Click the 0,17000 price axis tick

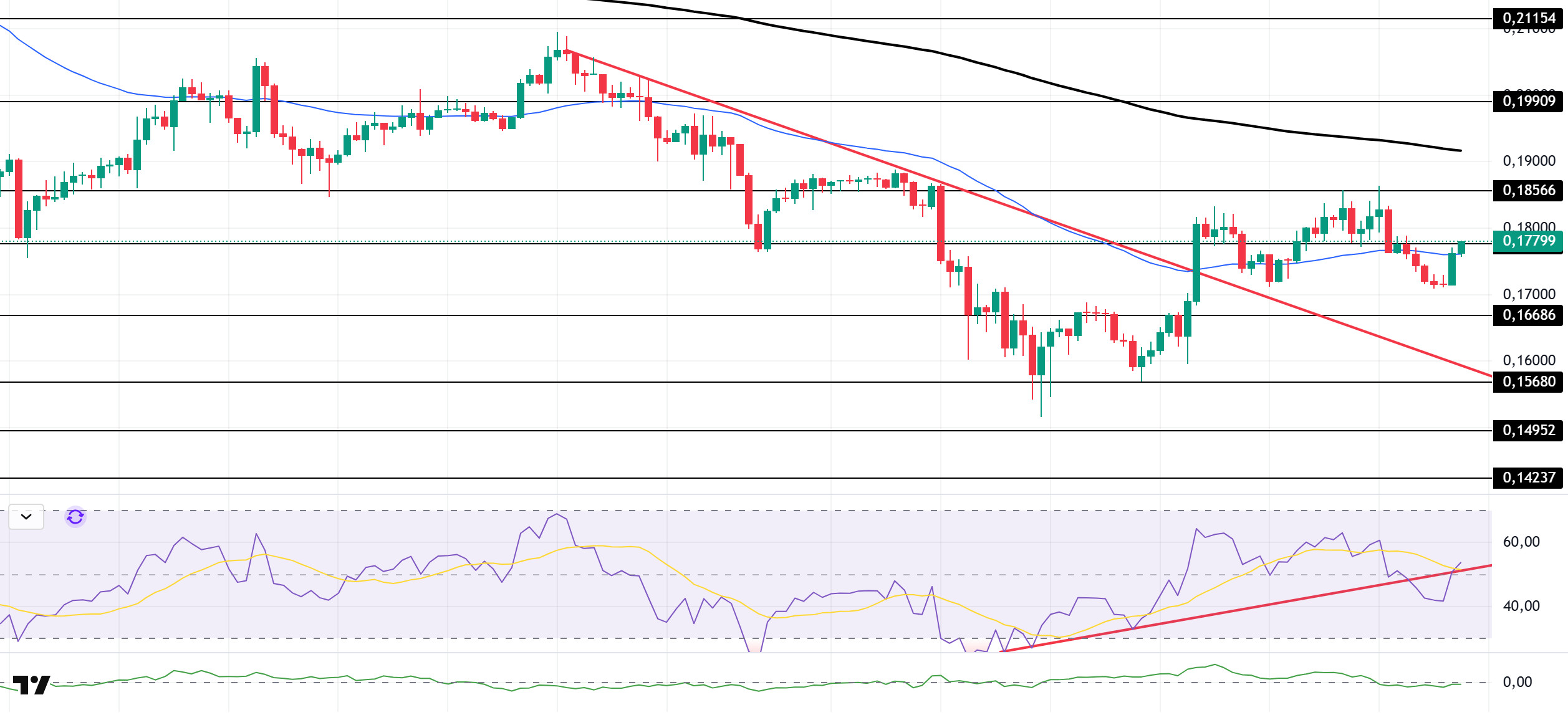click(x=1529, y=294)
